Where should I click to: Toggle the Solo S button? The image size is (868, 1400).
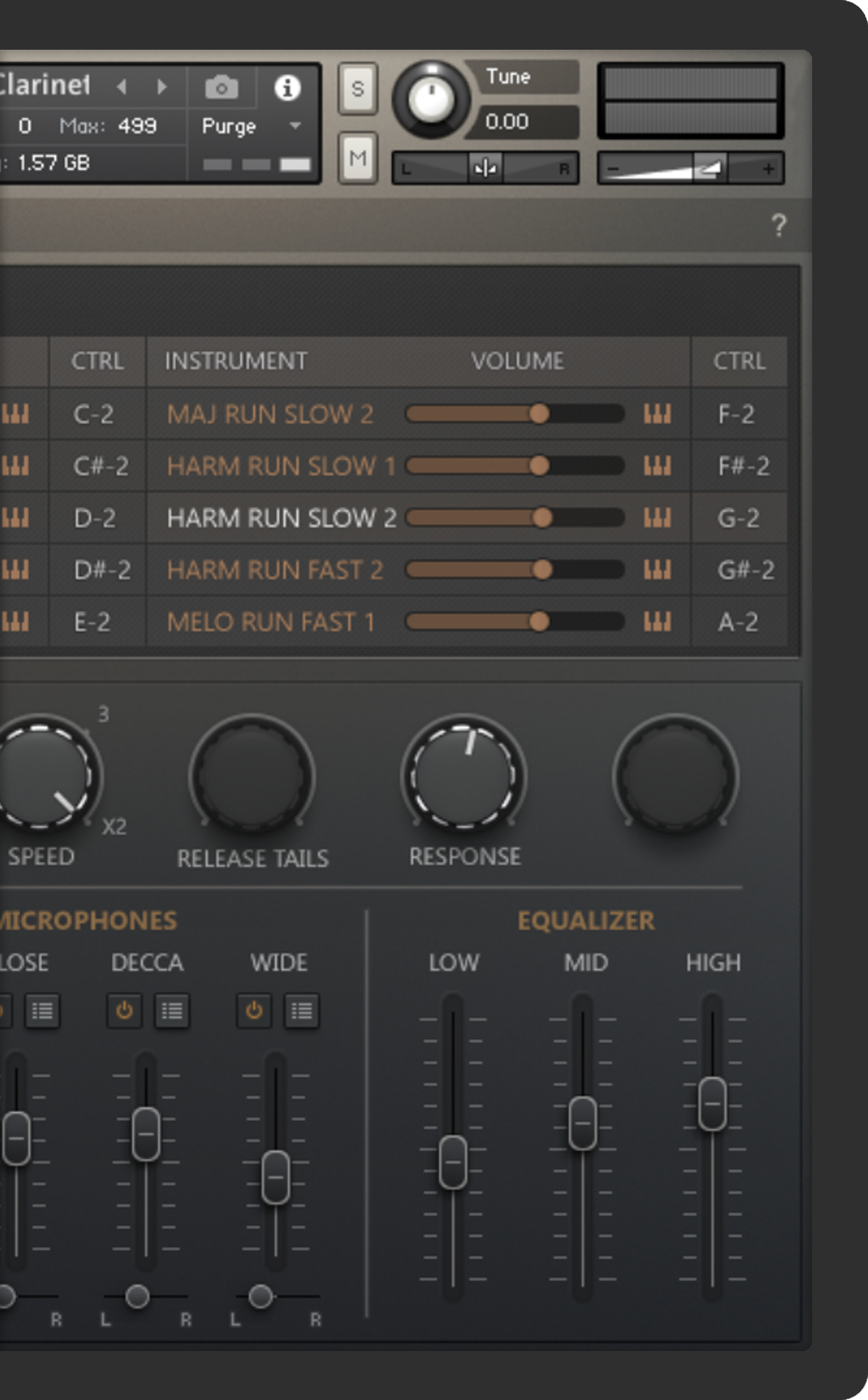pos(357,90)
